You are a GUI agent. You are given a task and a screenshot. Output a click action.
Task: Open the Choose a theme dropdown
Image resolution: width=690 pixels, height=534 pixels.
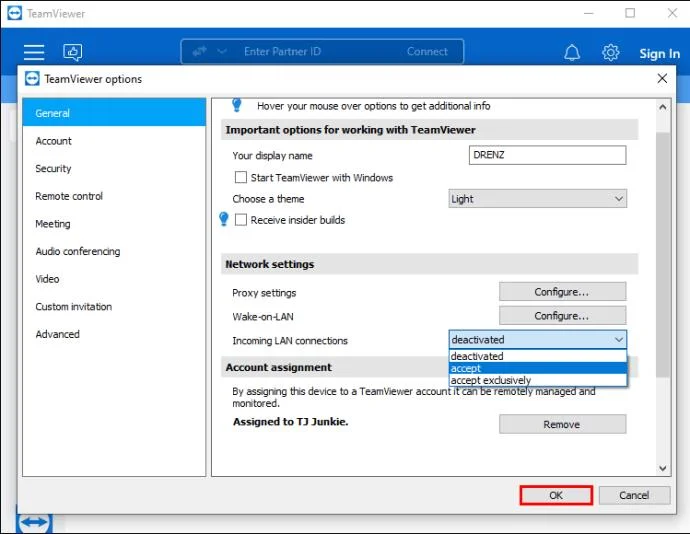(x=537, y=199)
